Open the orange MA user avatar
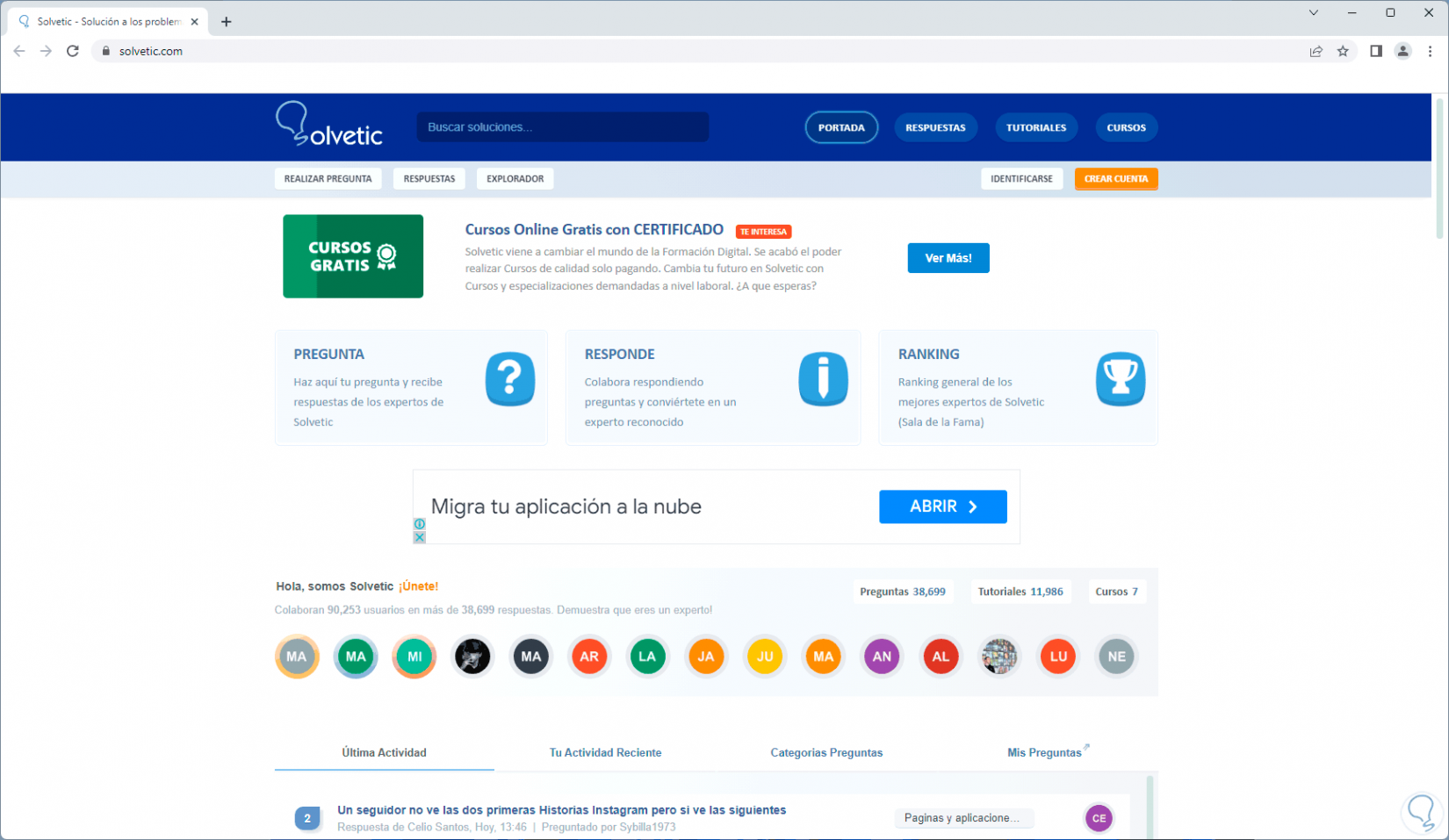The width and height of the screenshot is (1449, 840). (x=824, y=657)
